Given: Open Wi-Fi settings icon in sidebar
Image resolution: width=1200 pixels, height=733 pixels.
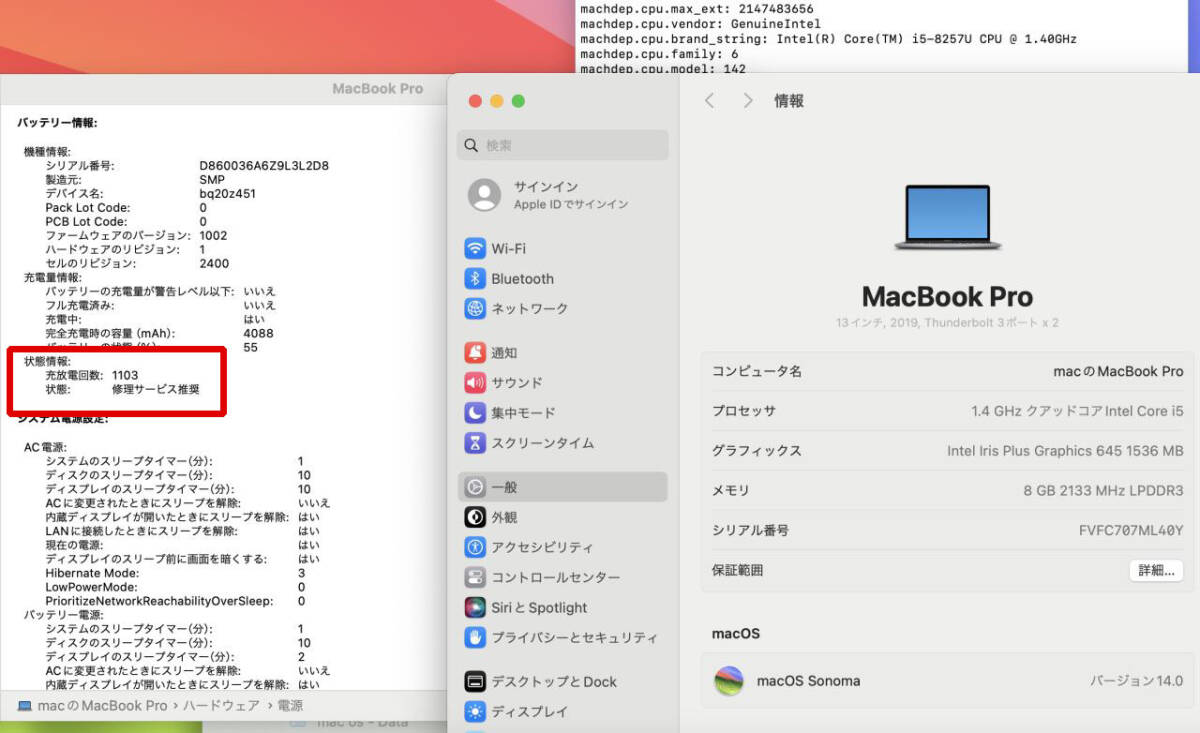Looking at the screenshot, I should (x=475, y=248).
